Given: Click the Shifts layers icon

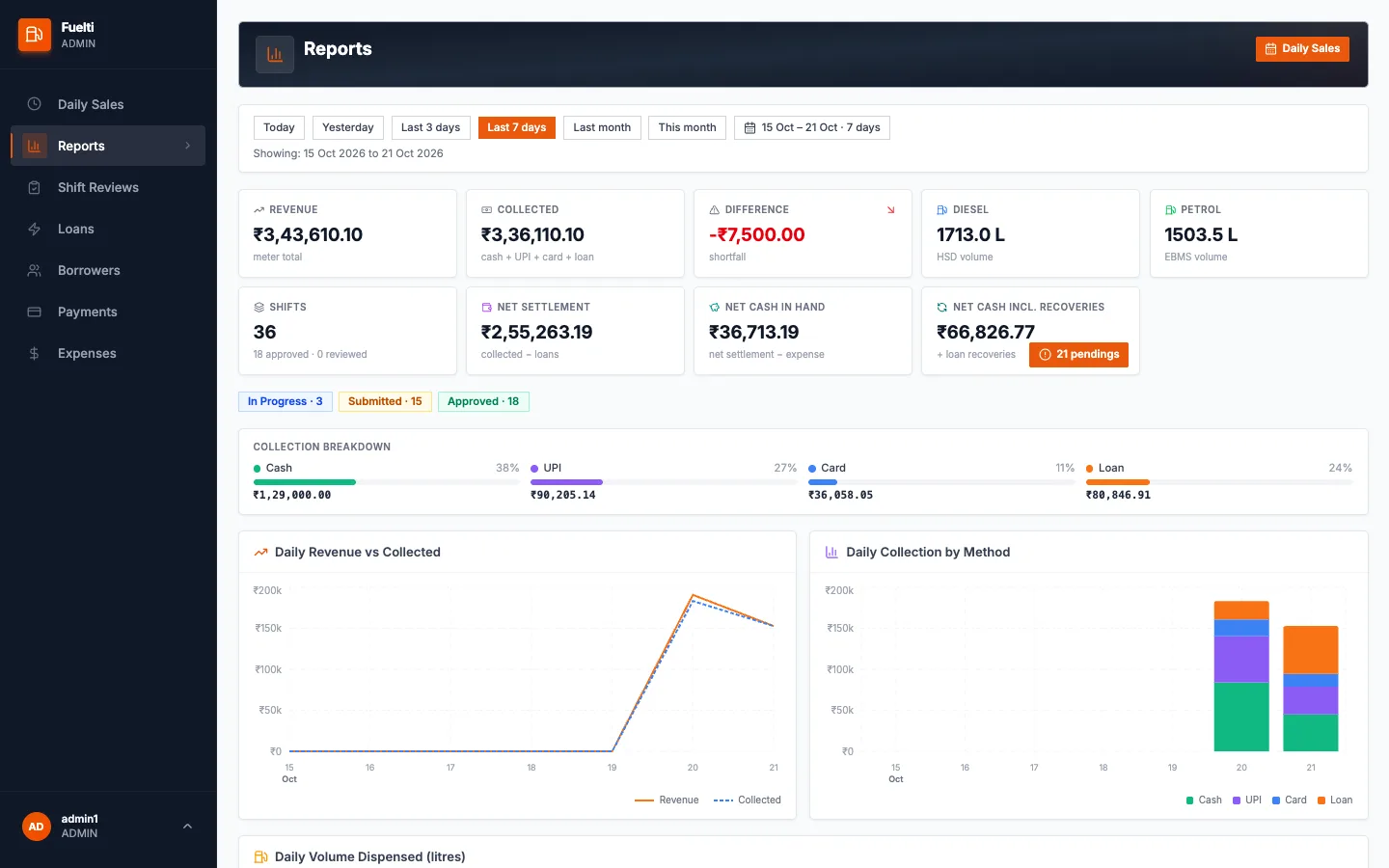Looking at the screenshot, I should (x=259, y=307).
